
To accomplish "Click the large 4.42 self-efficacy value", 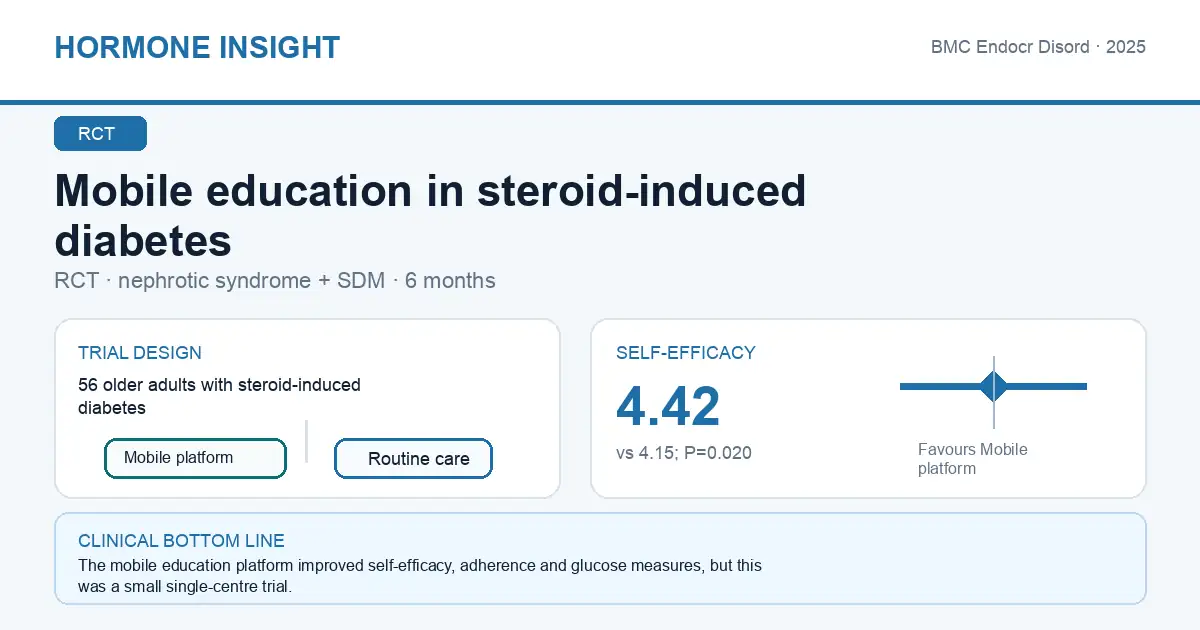I will [x=668, y=406].
